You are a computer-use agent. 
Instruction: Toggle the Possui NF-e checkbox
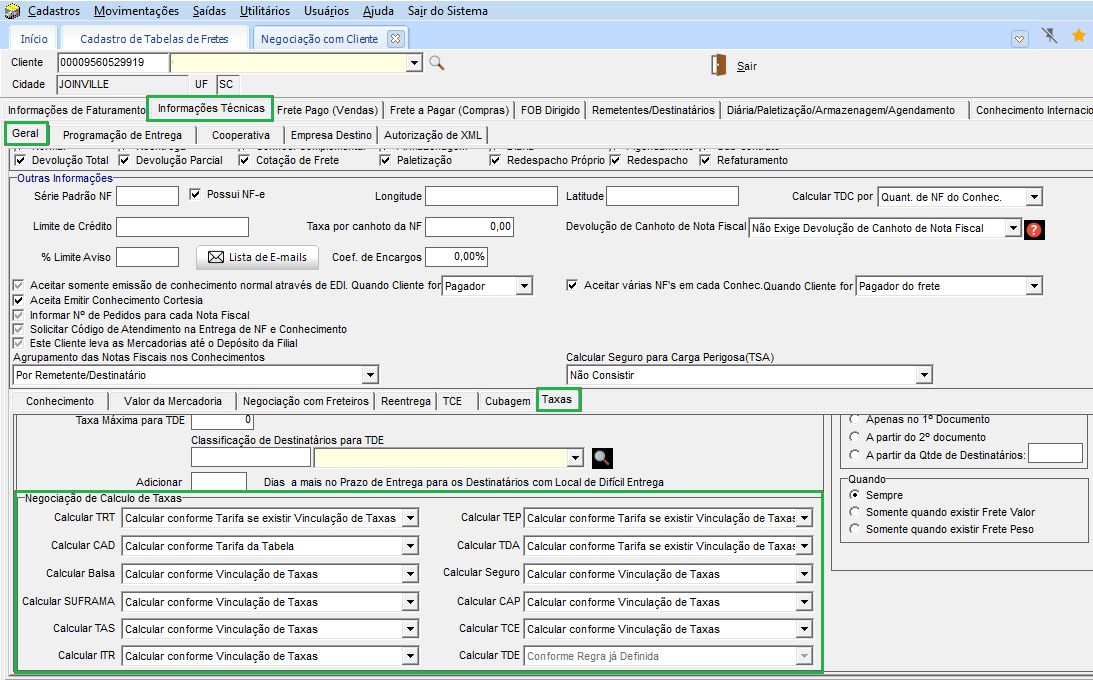pos(196,195)
